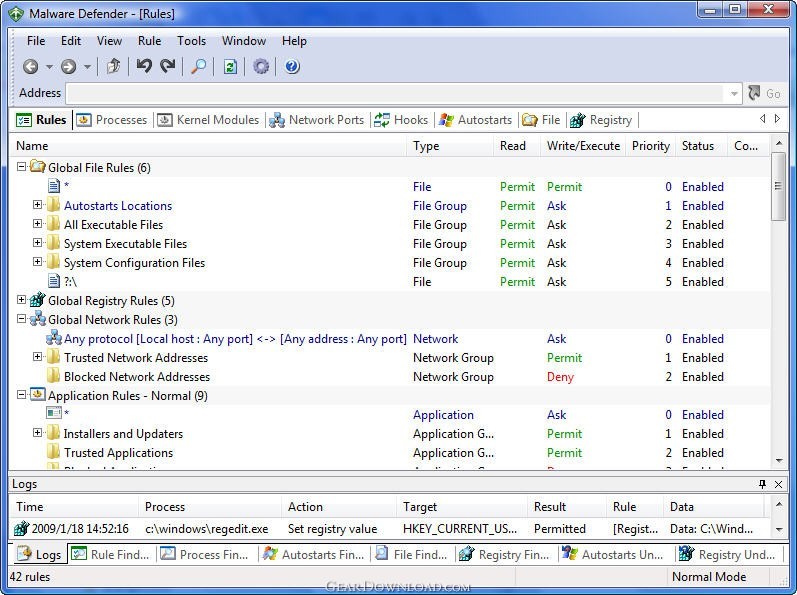The image size is (797, 595).
Task: Open the View menu
Action: 109,41
